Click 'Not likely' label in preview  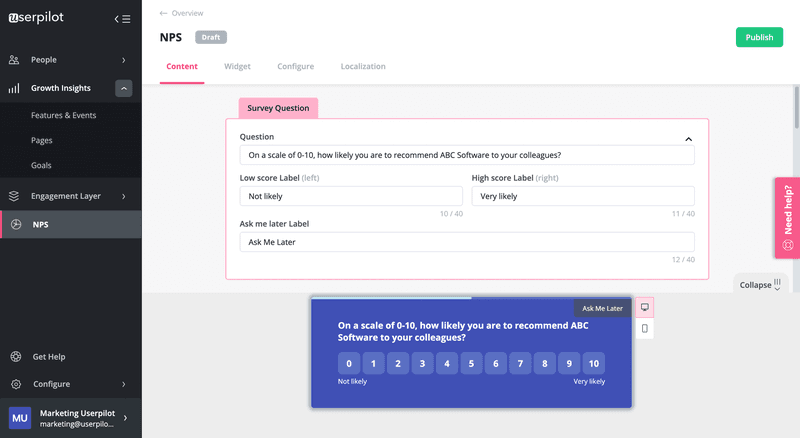[x=352, y=381]
